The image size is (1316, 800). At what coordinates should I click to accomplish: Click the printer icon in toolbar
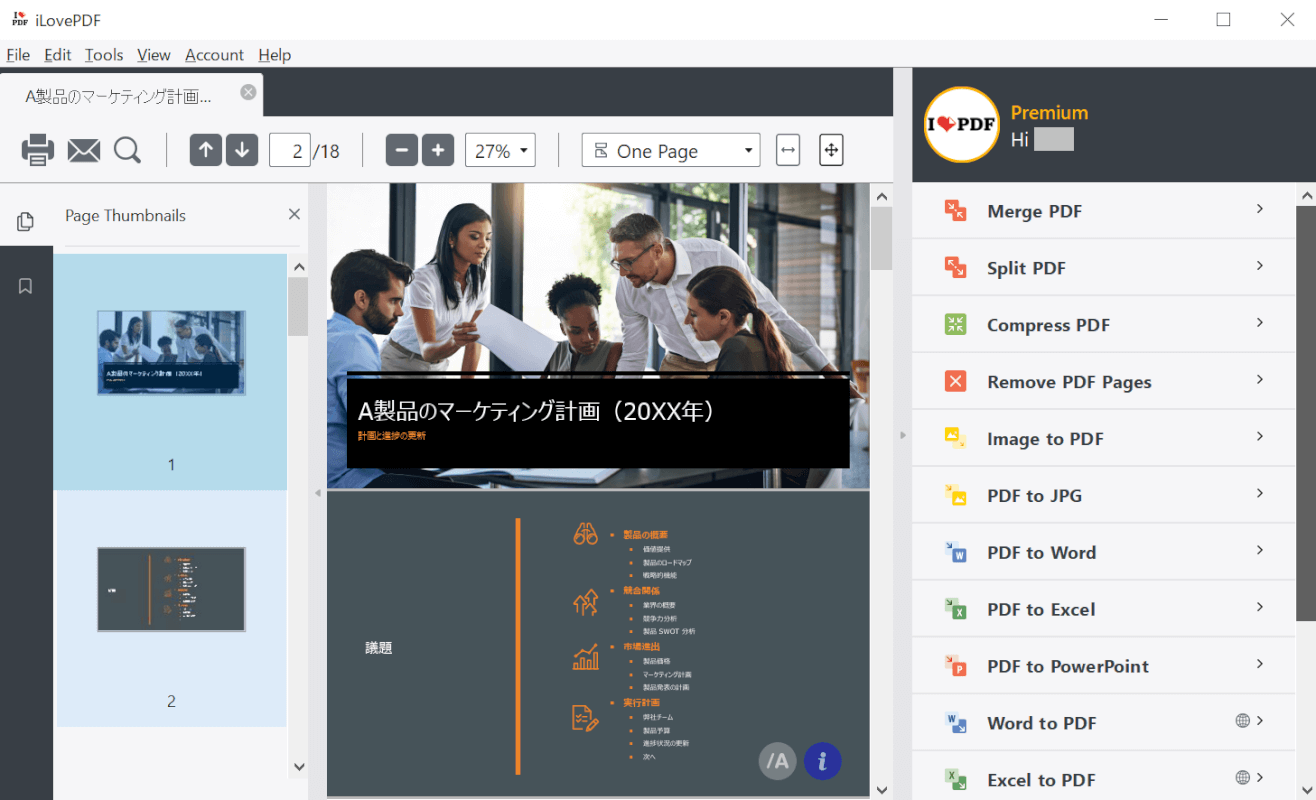38,150
